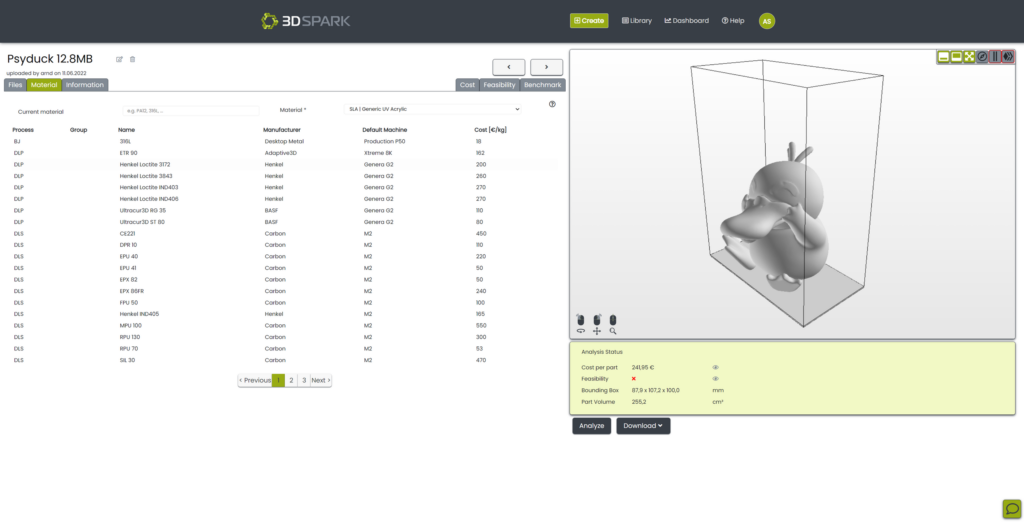Open the chat bubble widget

tap(1012, 508)
